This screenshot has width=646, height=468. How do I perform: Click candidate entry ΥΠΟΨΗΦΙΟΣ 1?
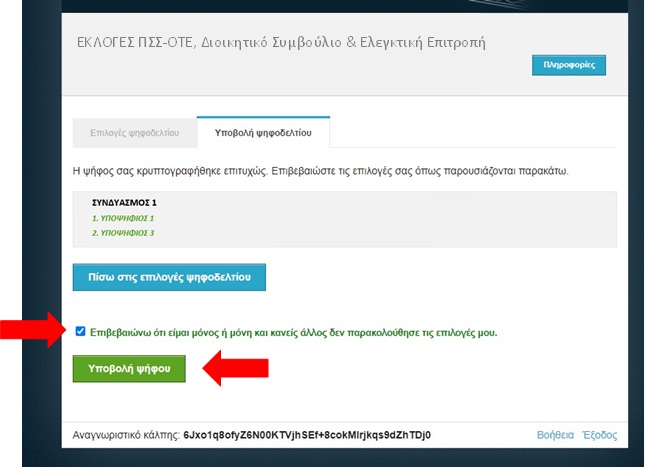(x=123, y=218)
